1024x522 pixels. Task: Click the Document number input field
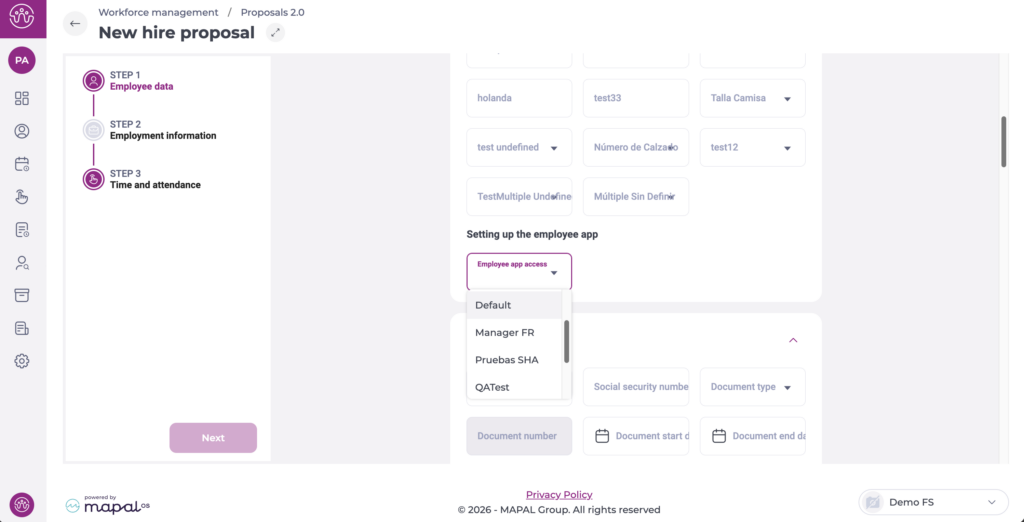pyautogui.click(x=519, y=436)
